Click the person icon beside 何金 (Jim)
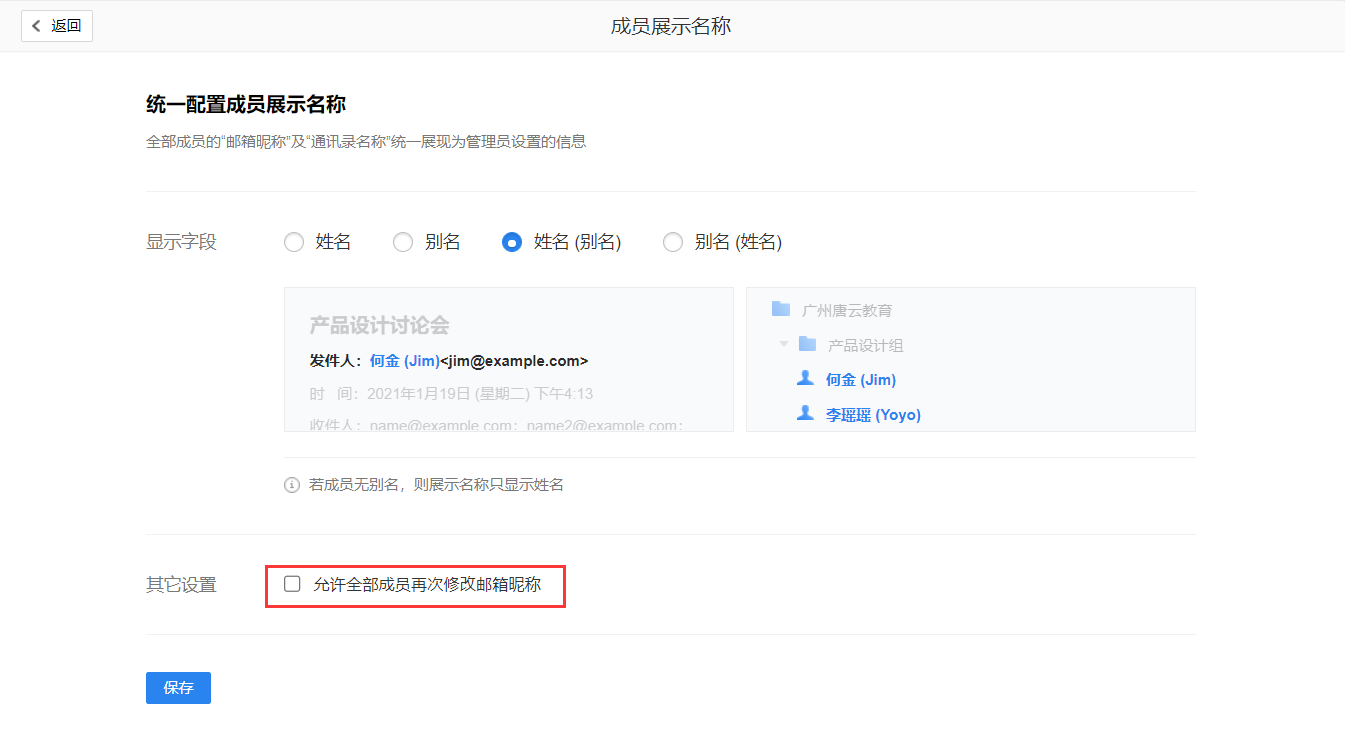The width and height of the screenshot is (1345, 740). [x=805, y=379]
